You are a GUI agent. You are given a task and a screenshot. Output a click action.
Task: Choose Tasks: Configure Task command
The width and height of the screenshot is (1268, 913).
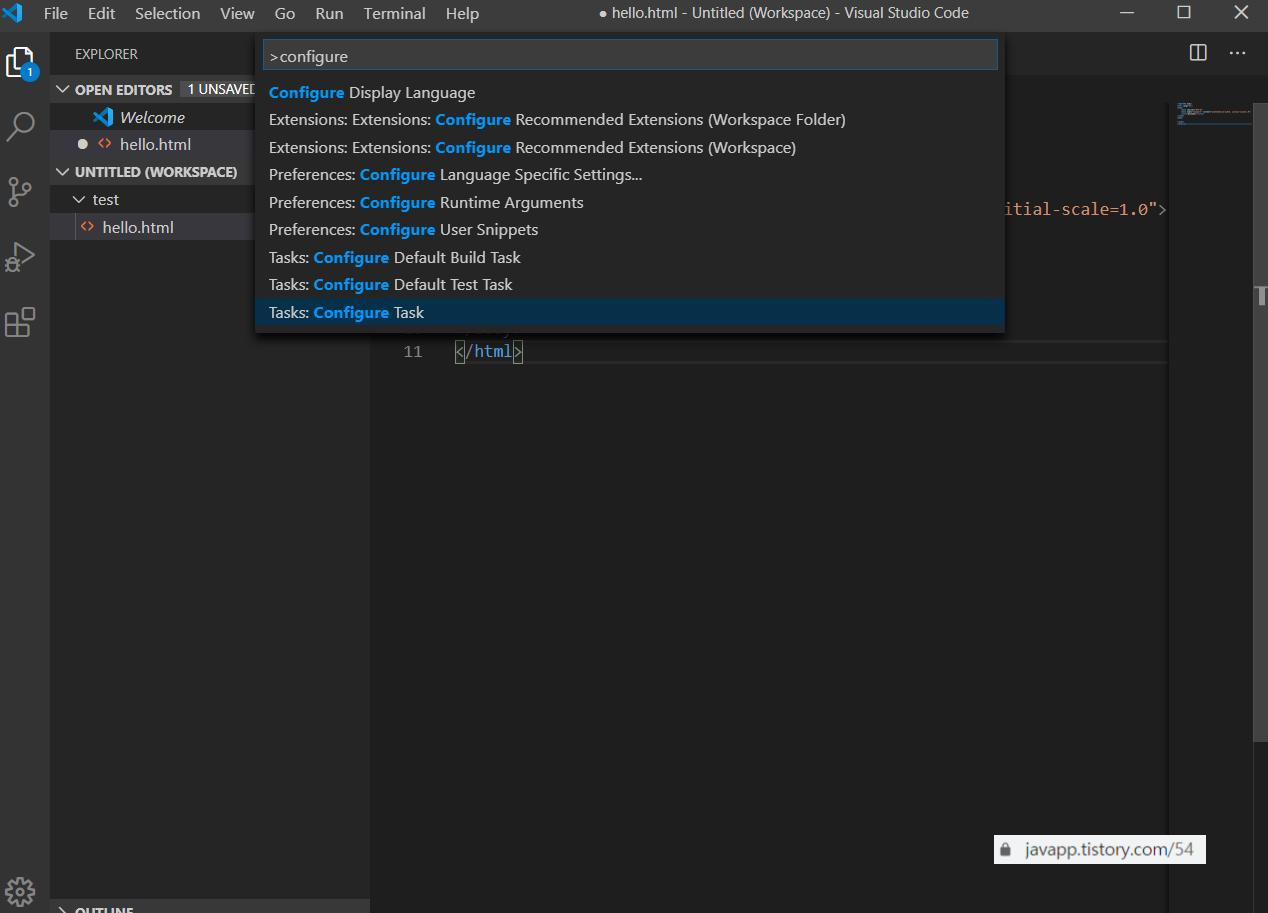[x=630, y=312]
